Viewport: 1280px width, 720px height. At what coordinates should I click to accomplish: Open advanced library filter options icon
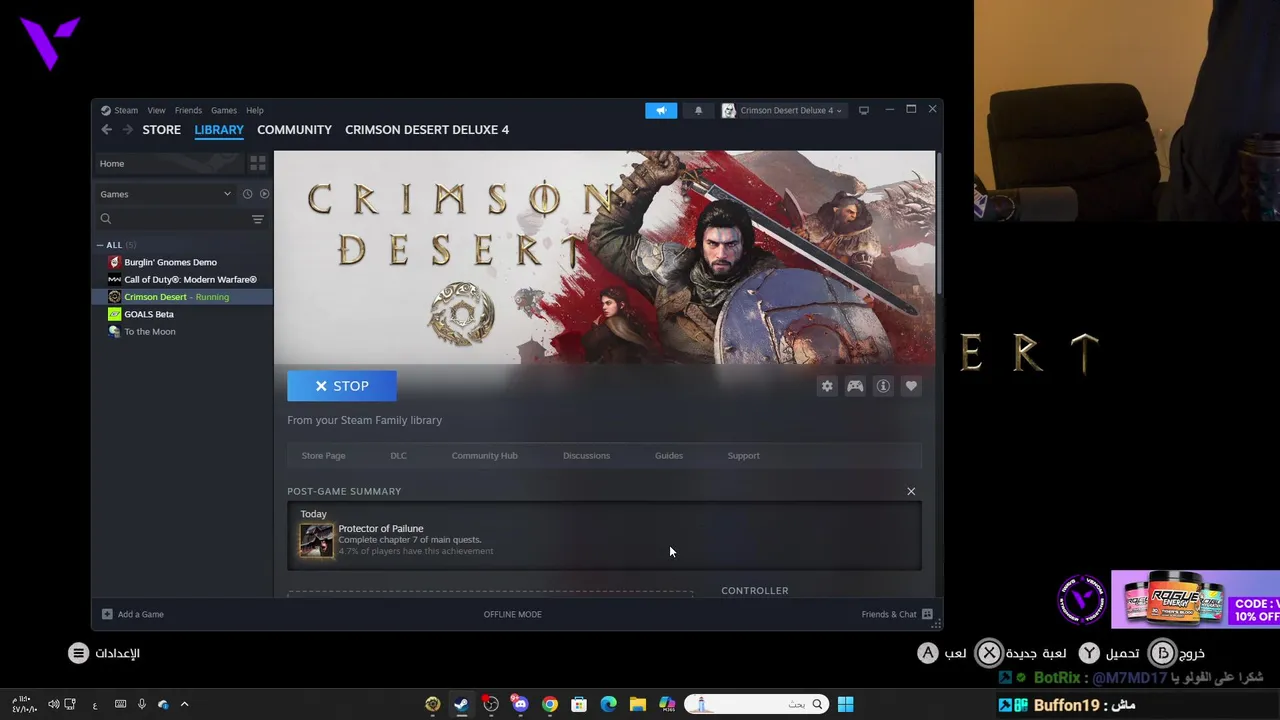(x=258, y=219)
